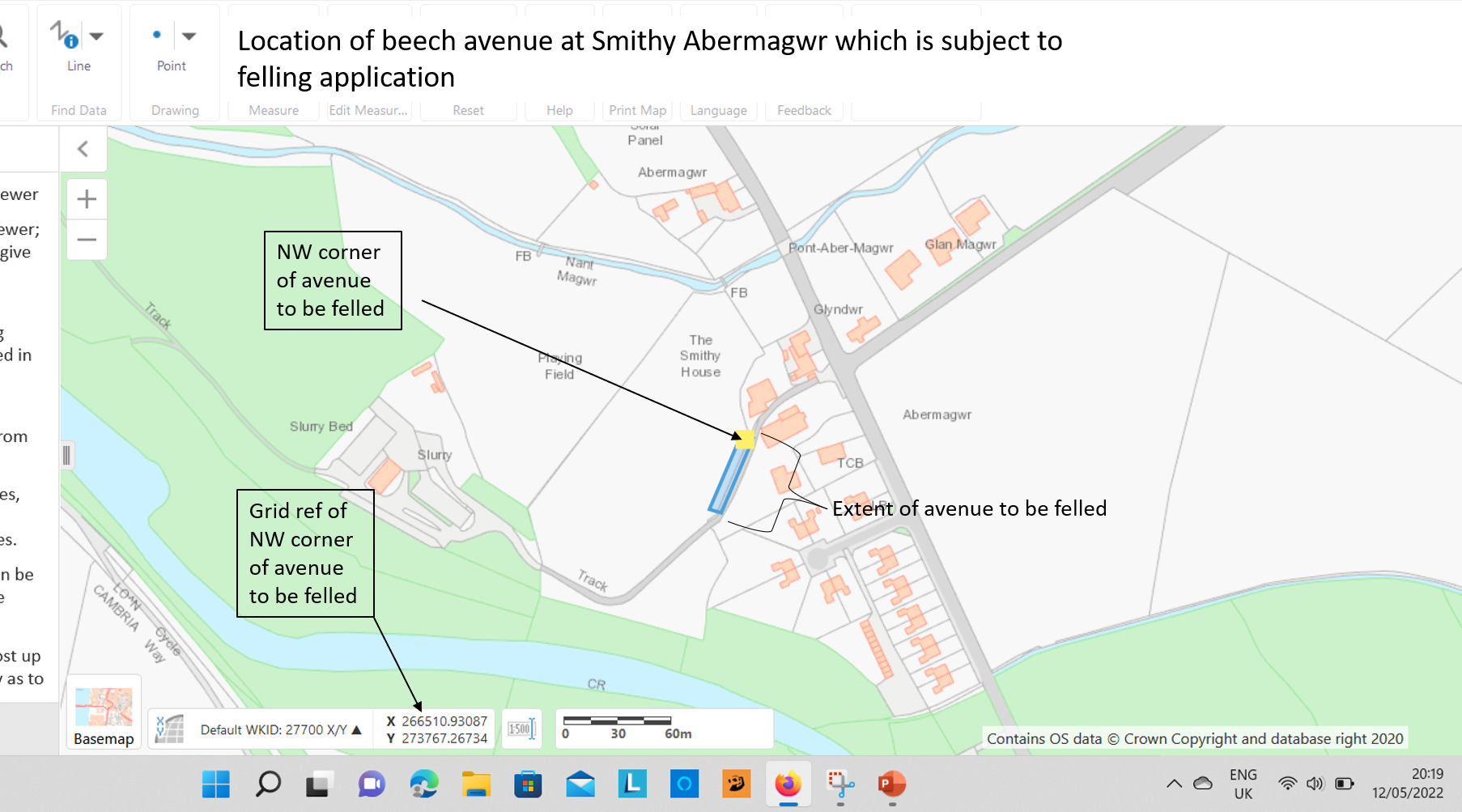Click The Smithy House map label
The image size is (1462, 812).
pos(700,356)
